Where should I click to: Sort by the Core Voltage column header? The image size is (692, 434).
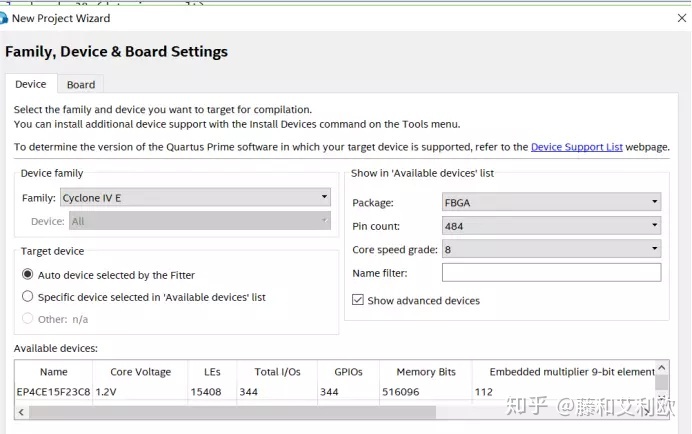pyautogui.click(x=140, y=372)
